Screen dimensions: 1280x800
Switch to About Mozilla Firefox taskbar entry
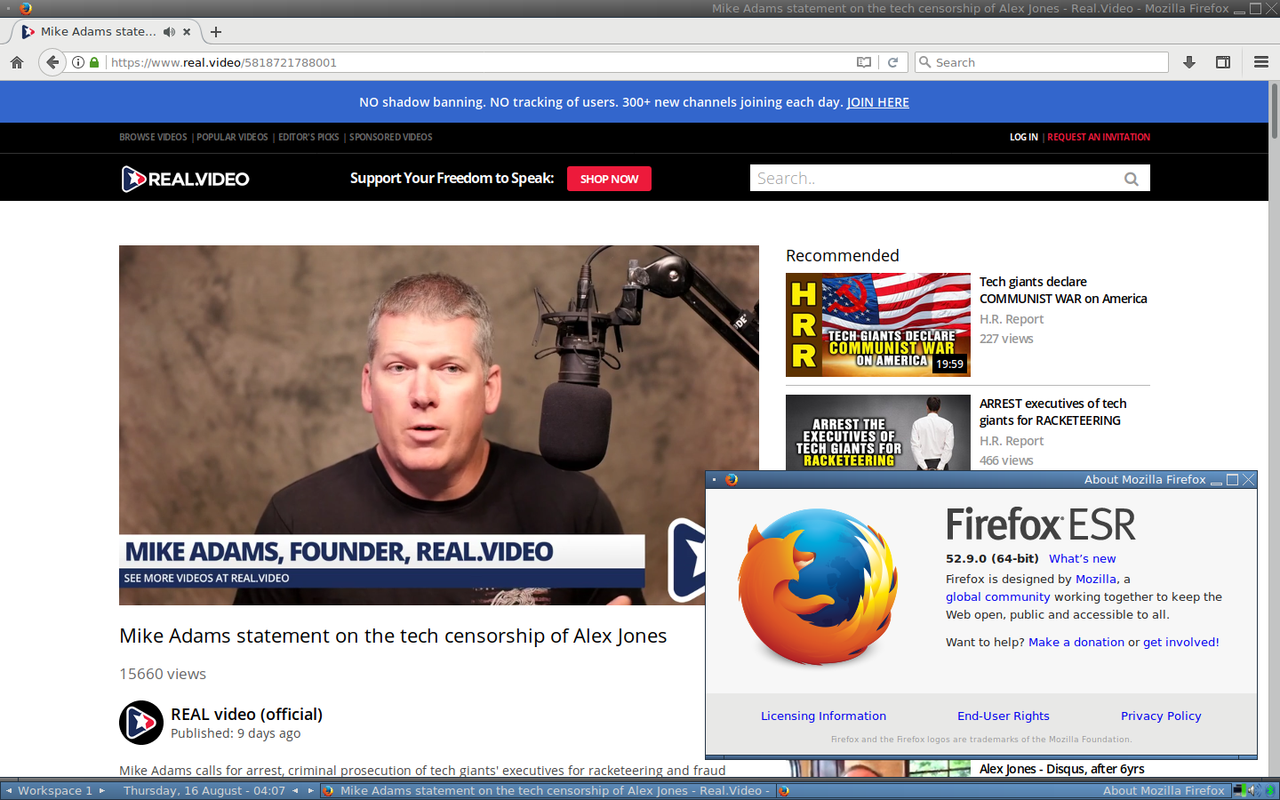[x=1002, y=791]
